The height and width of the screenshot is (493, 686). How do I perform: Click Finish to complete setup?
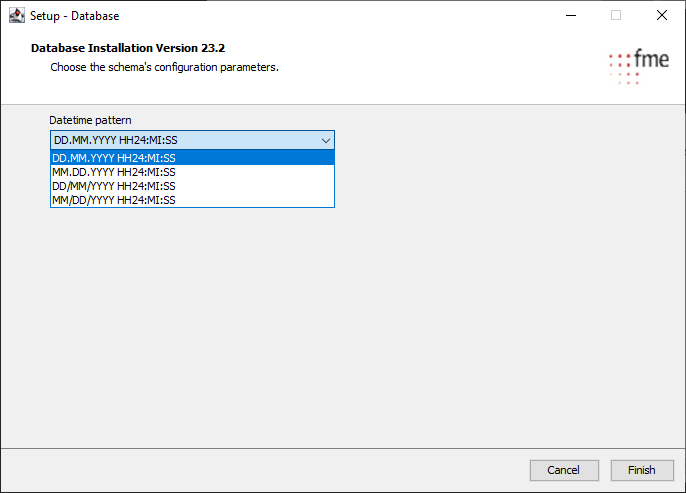coord(641,470)
